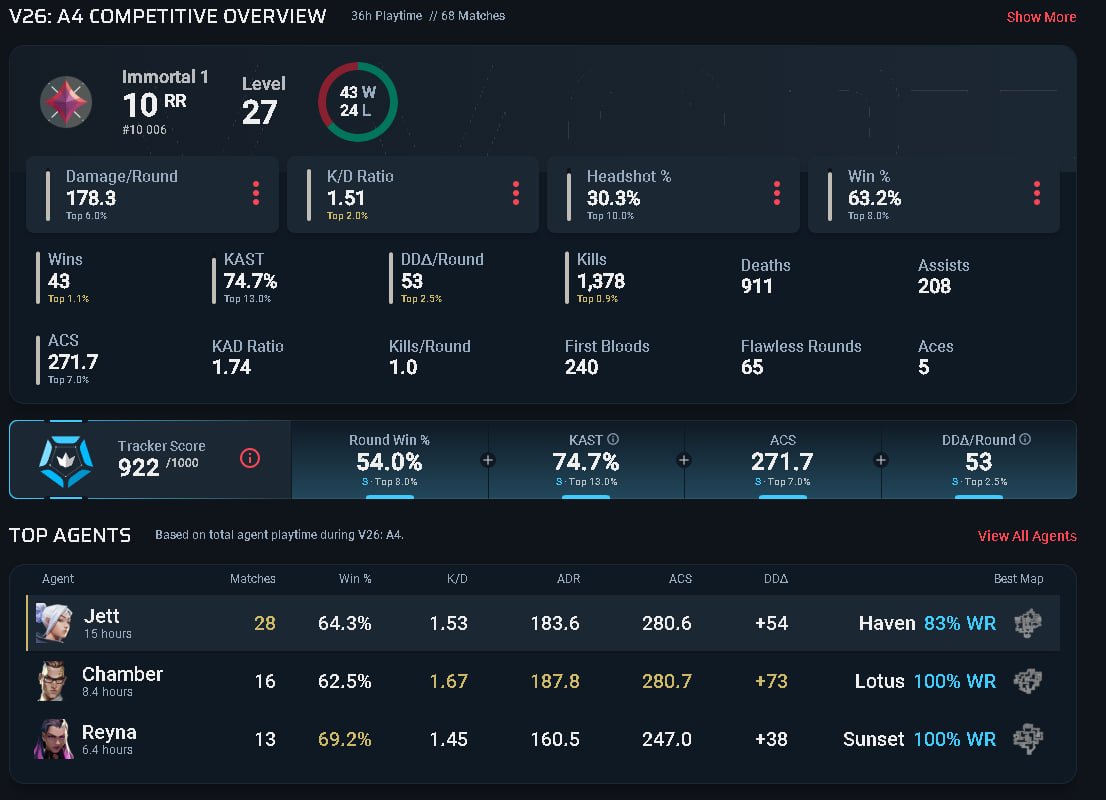The width and height of the screenshot is (1106, 800).
Task: Click the Sunset map icon
Action: (1028, 739)
